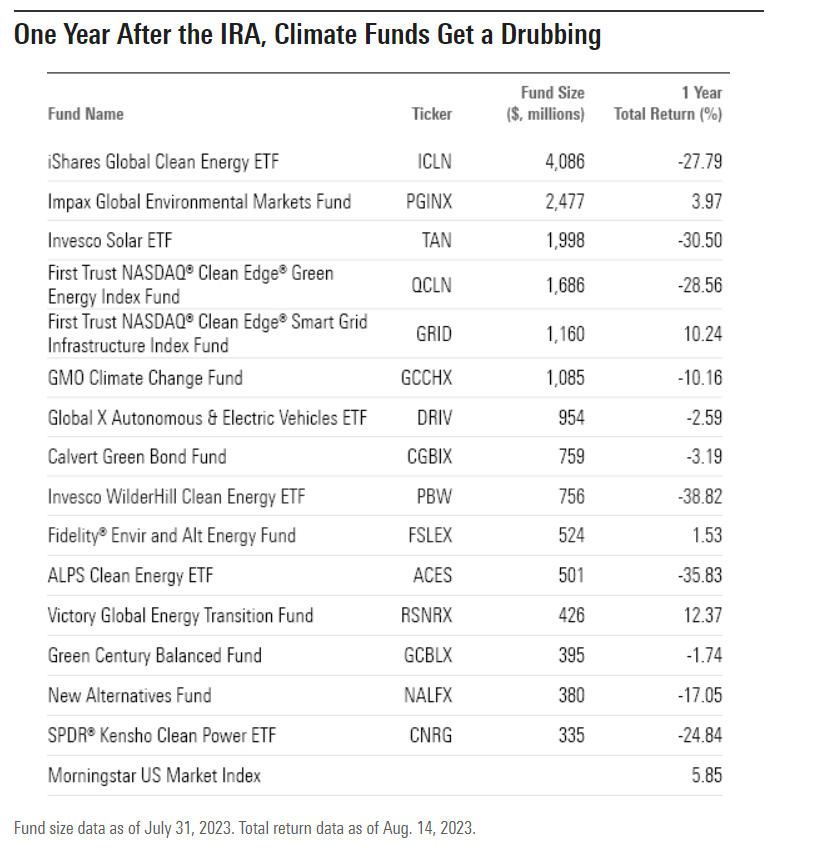Image resolution: width=821 pixels, height=860 pixels.
Task: Click the Calvert Green Bond Fund name
Action: pyautogui.click(x=137, y=457)
